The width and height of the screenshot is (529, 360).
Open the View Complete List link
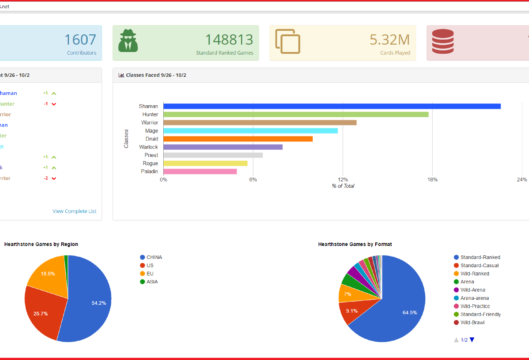[74, 211]
